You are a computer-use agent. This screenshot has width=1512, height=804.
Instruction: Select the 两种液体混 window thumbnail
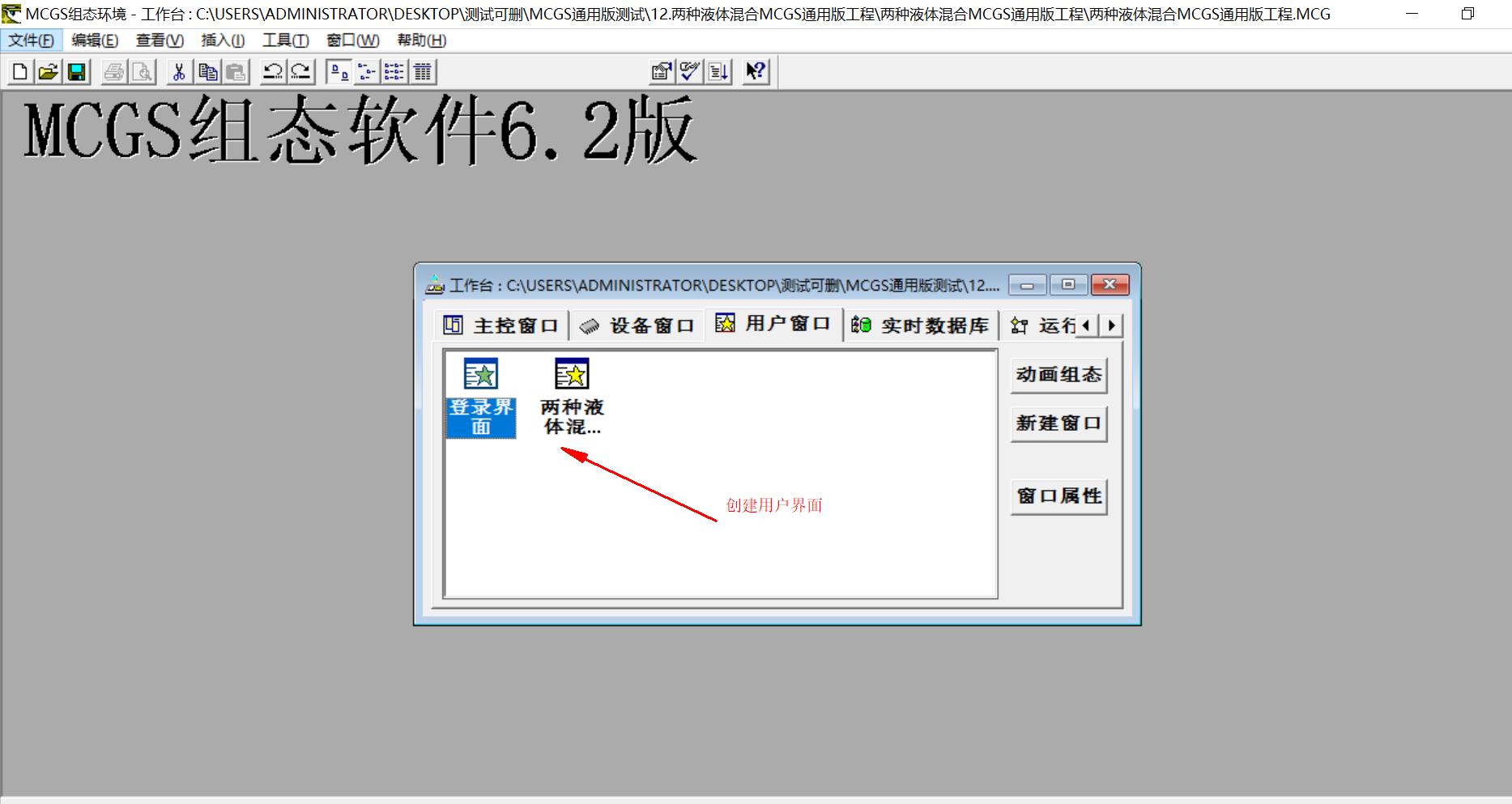(x=572, y=373)
